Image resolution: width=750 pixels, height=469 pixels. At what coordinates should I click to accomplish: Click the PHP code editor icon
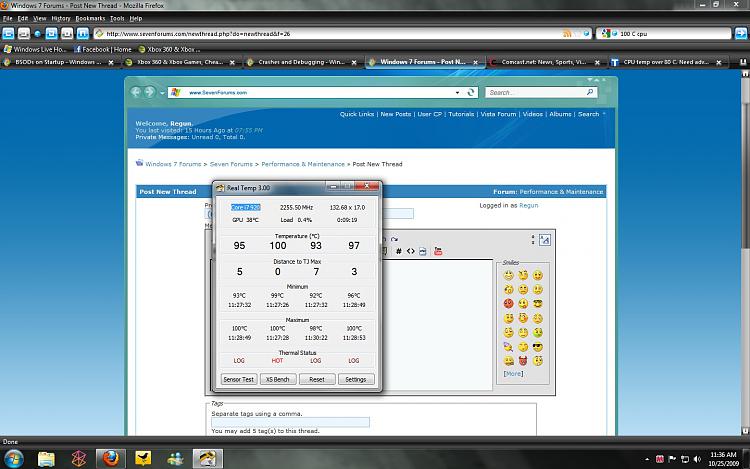click(x=423, y=251)
